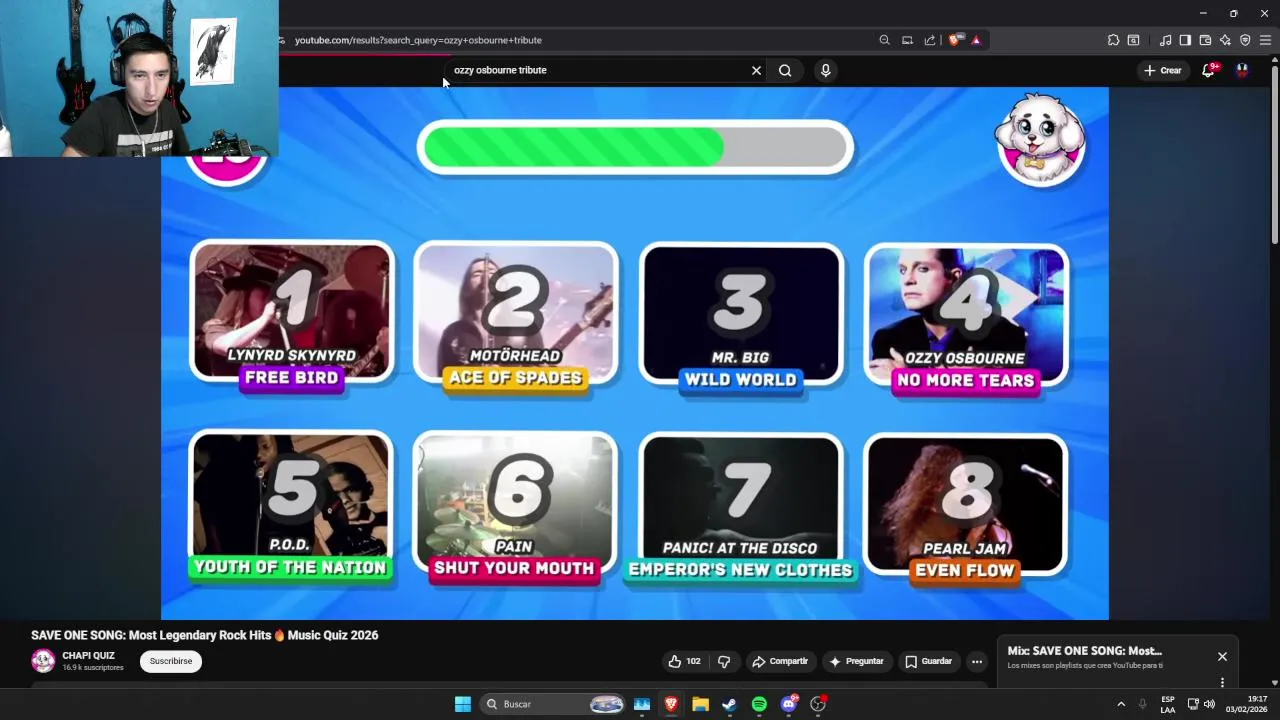The height and width of the screenshot is (720, 1280).
Task: Click the Pain Shut Your Mouth card
Action: pos(515,508)
